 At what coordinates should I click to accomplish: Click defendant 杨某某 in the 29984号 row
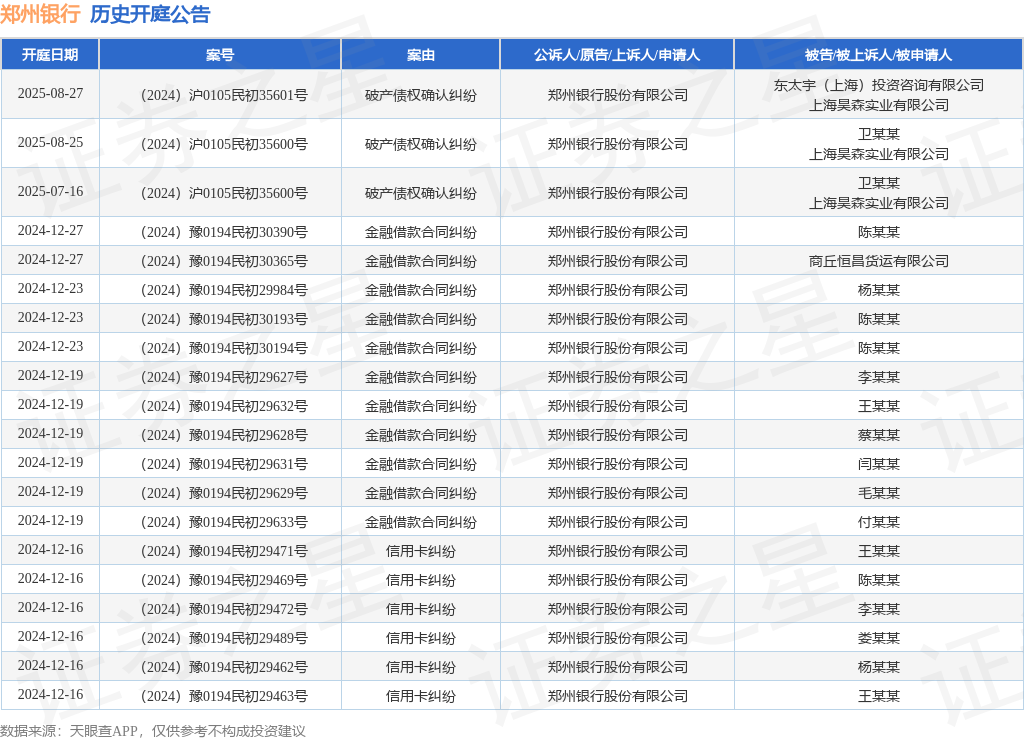click(878, 290)
